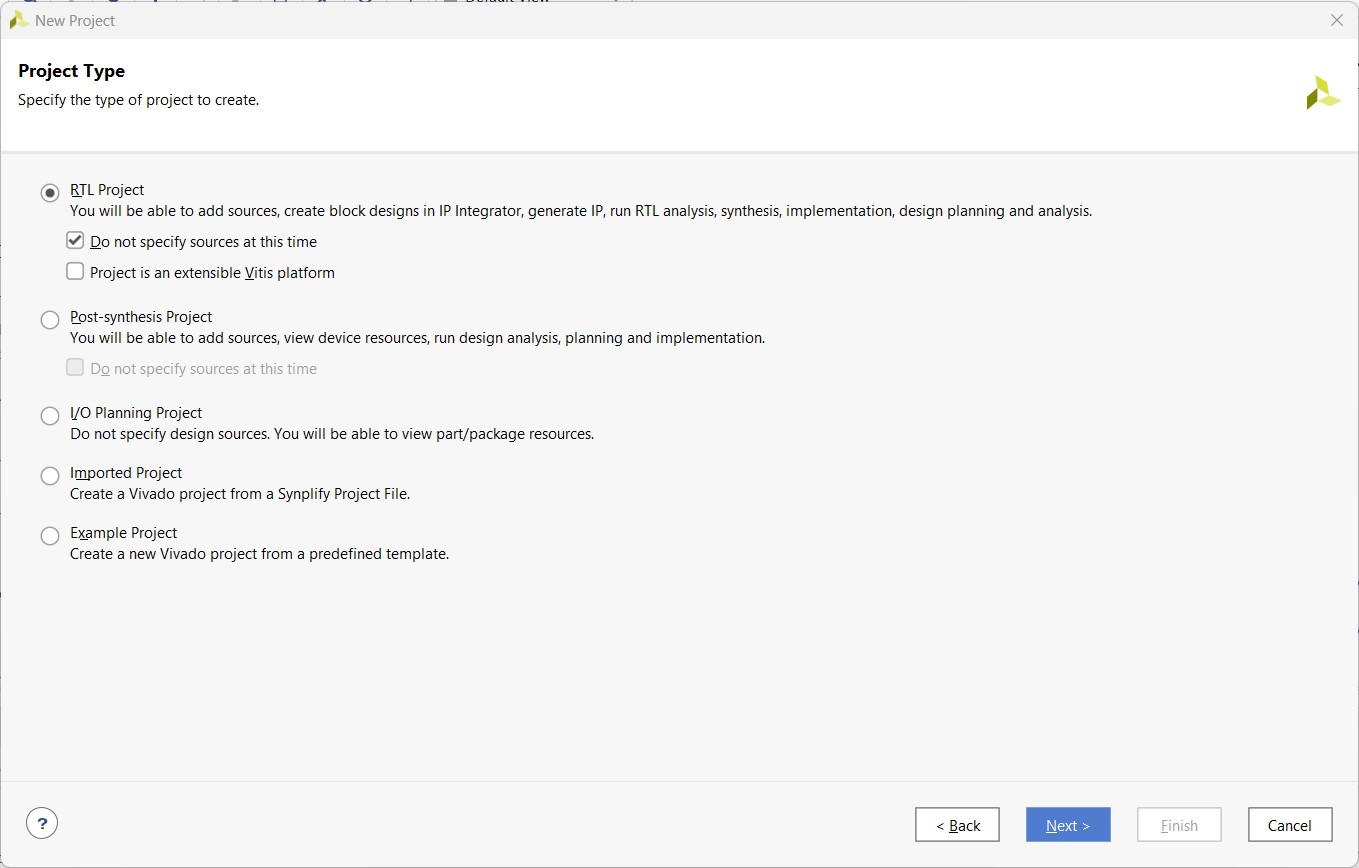Choose the Example Project option
This screenshot has height=868, width=1359.
tap(50, 535)
